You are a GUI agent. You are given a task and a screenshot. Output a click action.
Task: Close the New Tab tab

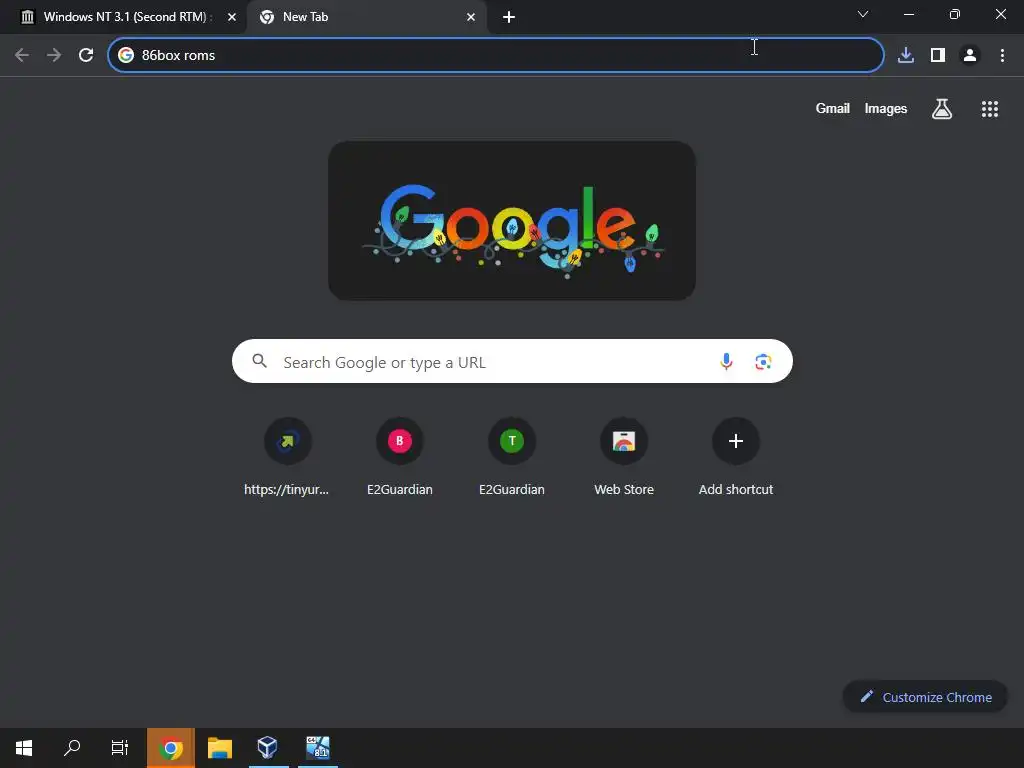(x=471, y=17)
